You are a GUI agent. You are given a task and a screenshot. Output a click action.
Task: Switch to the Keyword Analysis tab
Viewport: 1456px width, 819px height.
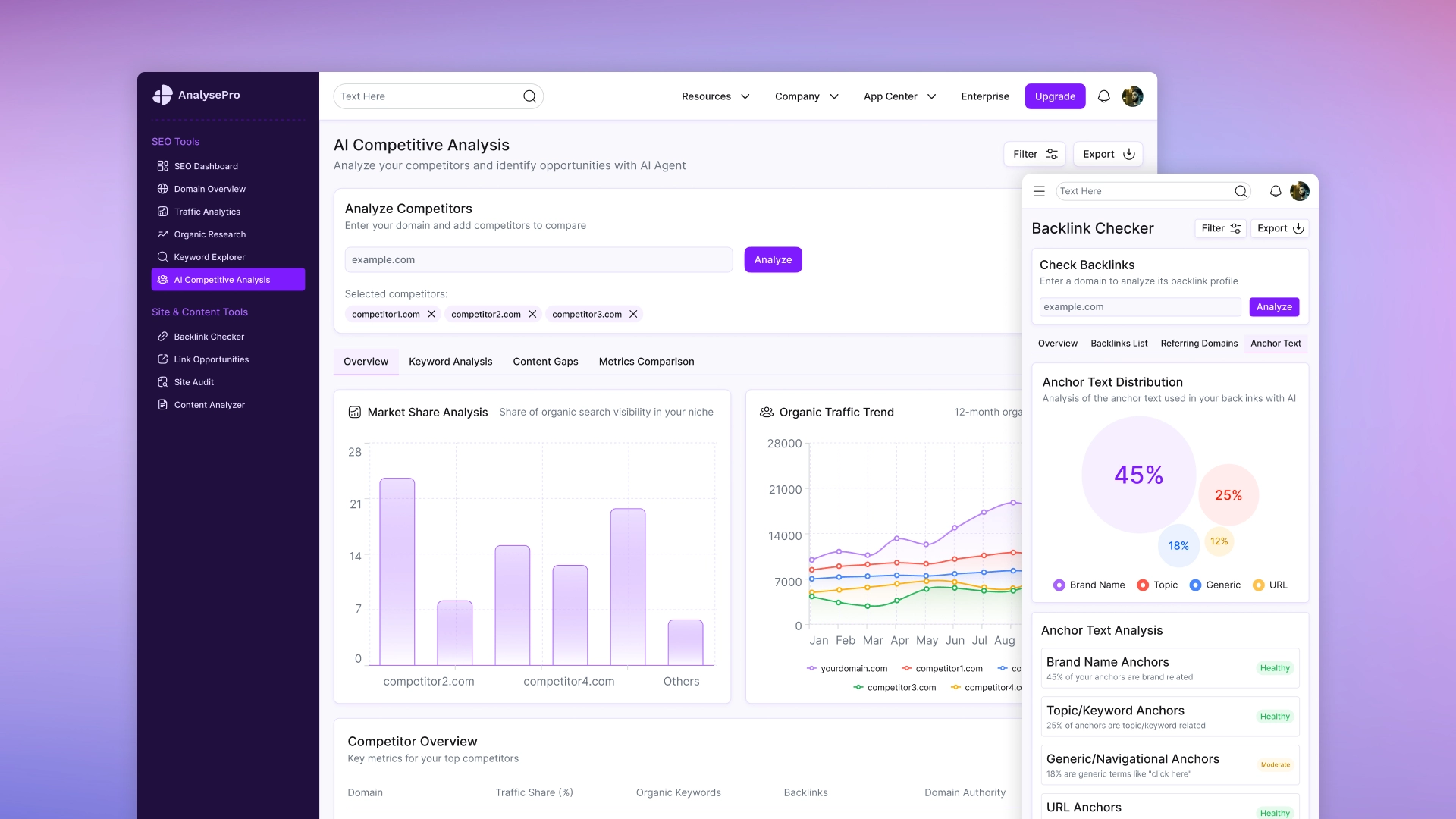click(450, 362)
